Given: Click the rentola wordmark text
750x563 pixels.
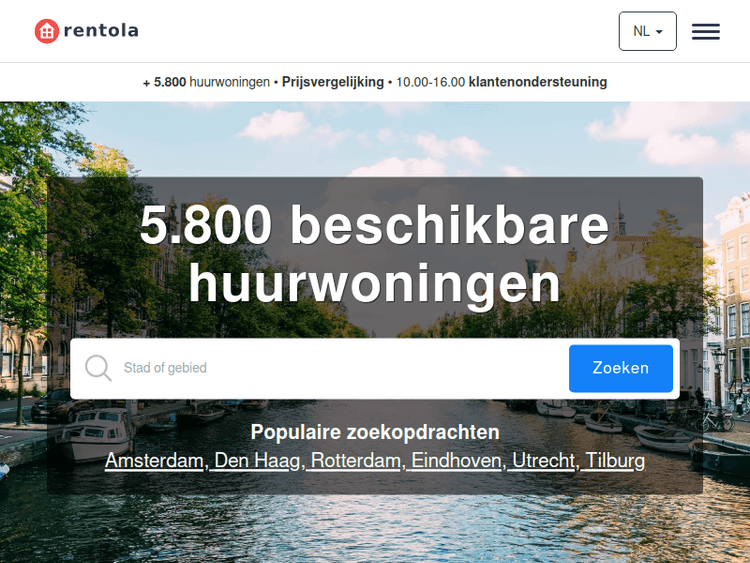Looking at the screenshot, I should 101,31.
